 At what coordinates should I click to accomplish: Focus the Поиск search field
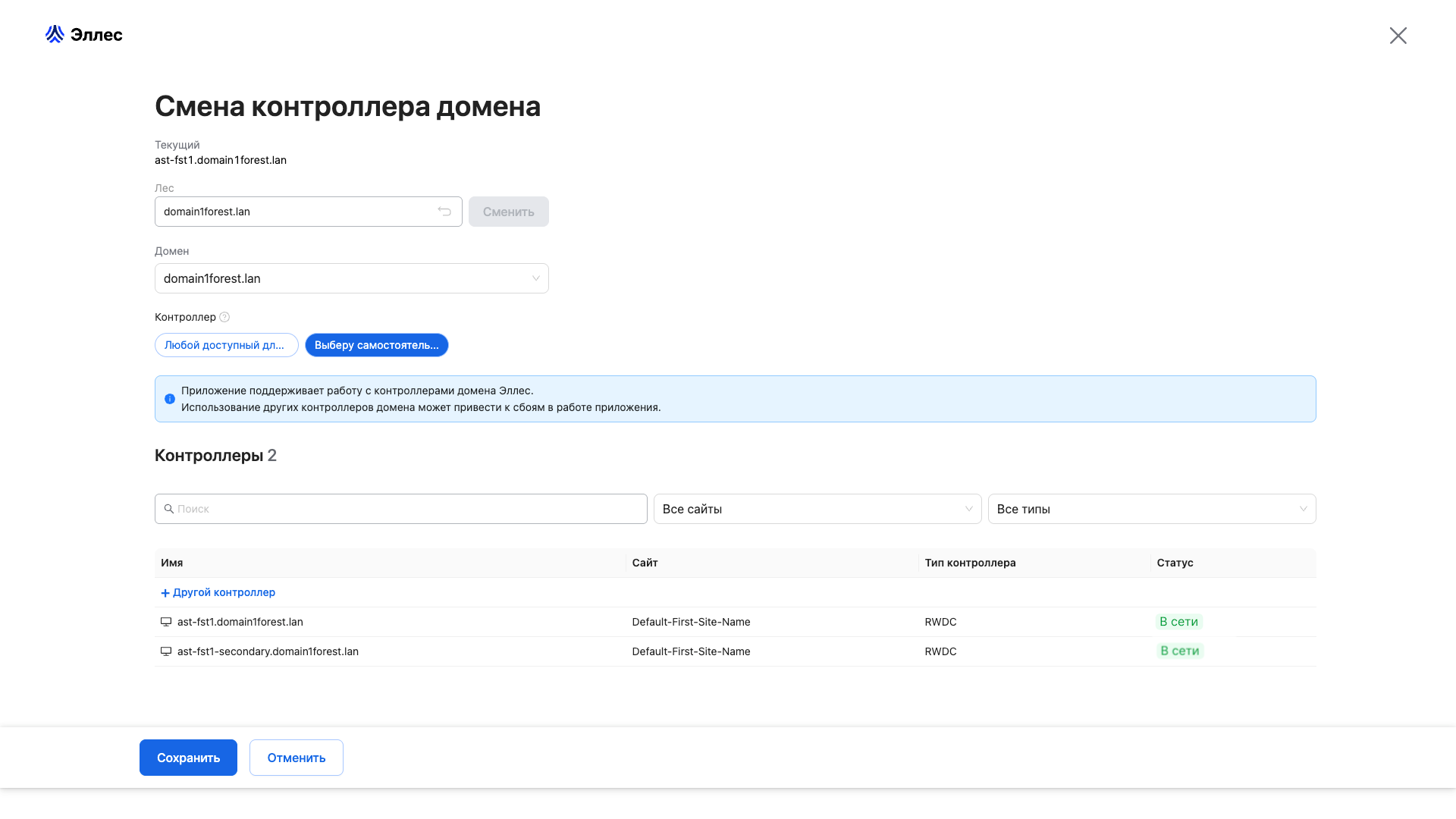click(x=409, y=509)
